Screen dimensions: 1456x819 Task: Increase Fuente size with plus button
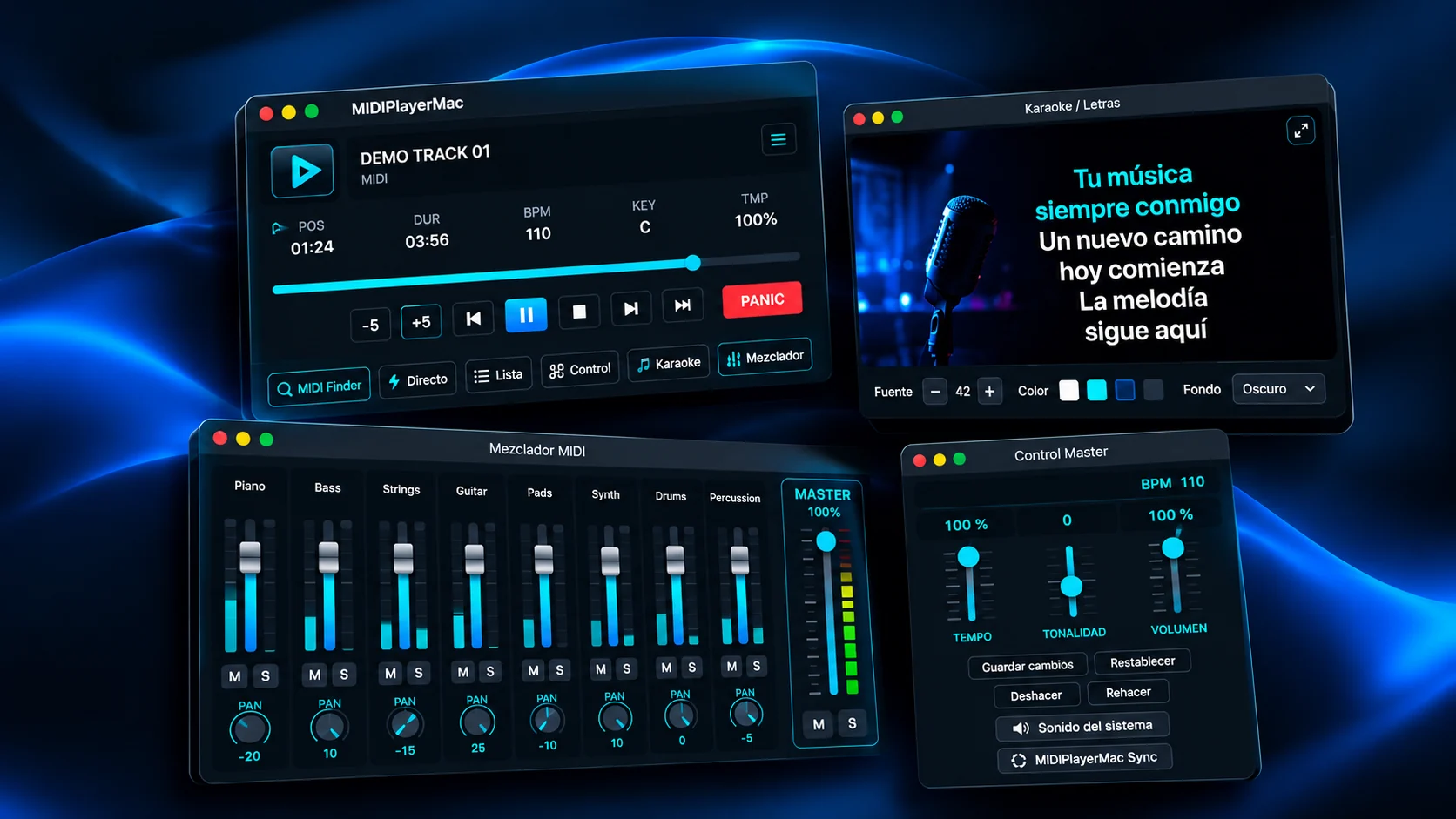pyautogui.click(x=989, y=392)
